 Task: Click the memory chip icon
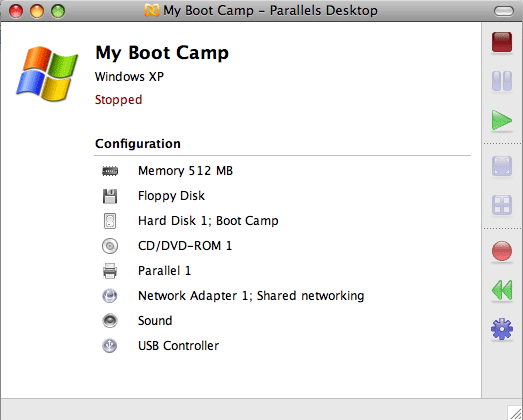[110, 171]
